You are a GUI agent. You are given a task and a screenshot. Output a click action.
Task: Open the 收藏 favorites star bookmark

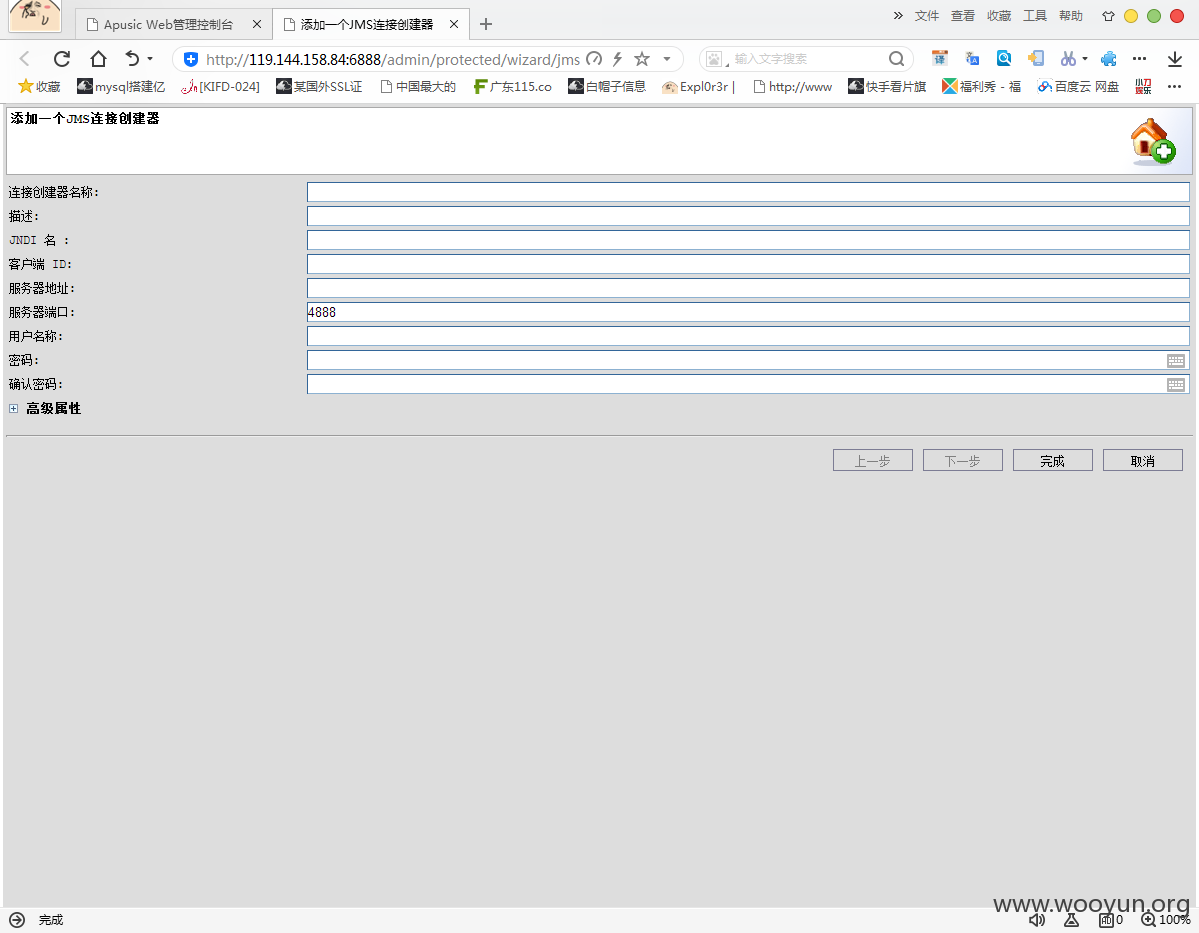tap(39, 86)
